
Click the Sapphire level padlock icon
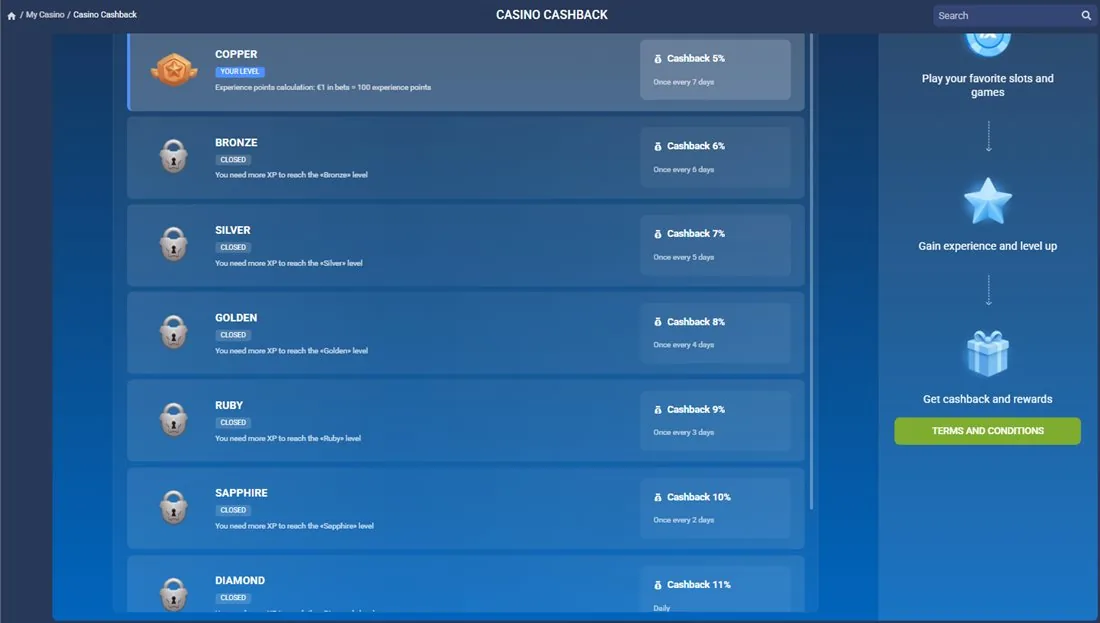coord(173,507)
